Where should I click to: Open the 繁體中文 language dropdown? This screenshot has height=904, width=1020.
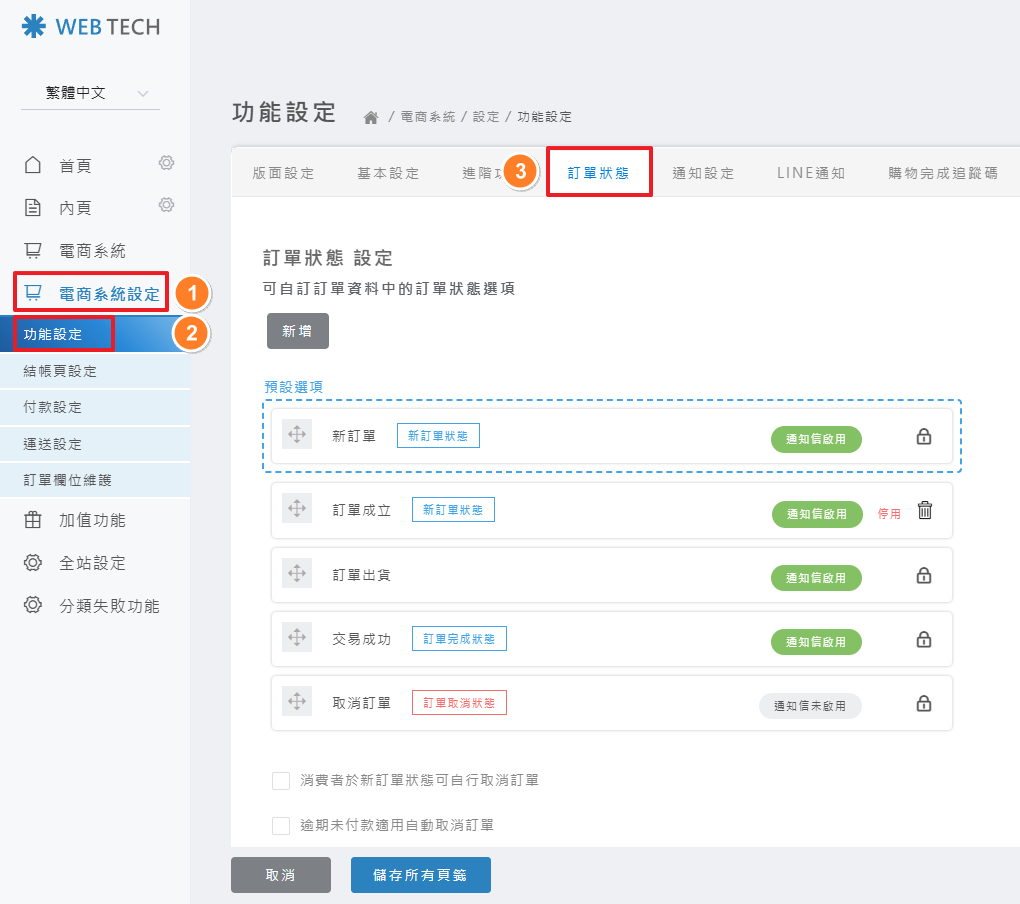90,93
